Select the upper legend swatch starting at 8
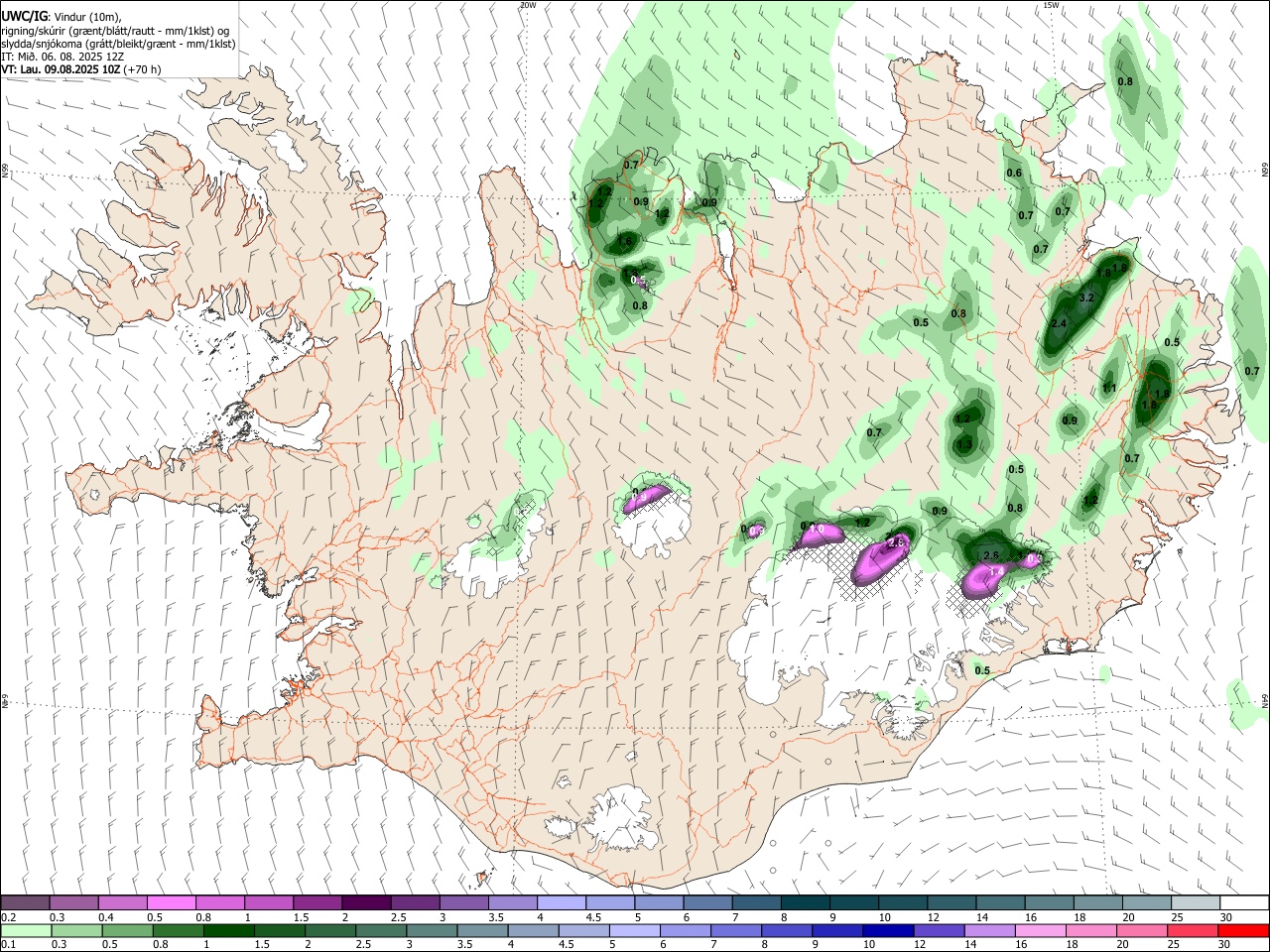This screenshot has width=1270, height=952. pos(804,902)
